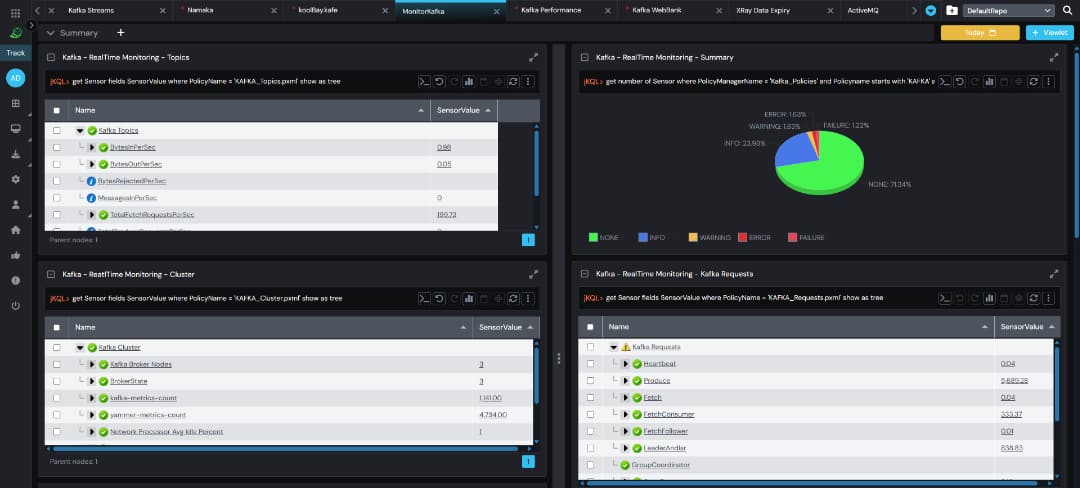Maximize the Summary viewlet
This screenshot has height=488, width=1080.
(x=1054, y=58)
